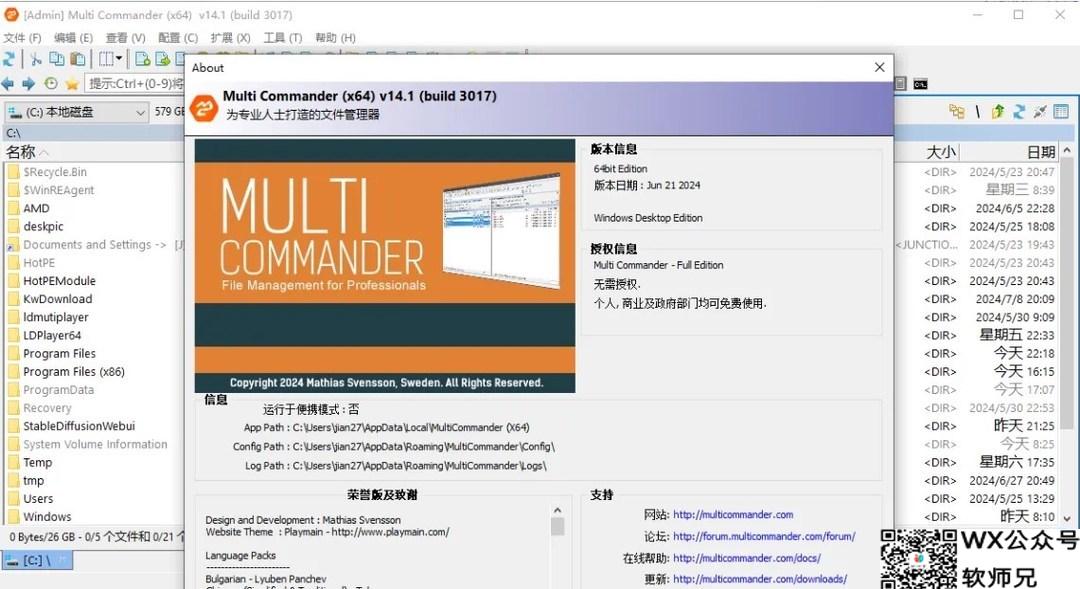Open the multicommander.com/downloads update link
This screenshot has width=1080, height=589.
760,579
